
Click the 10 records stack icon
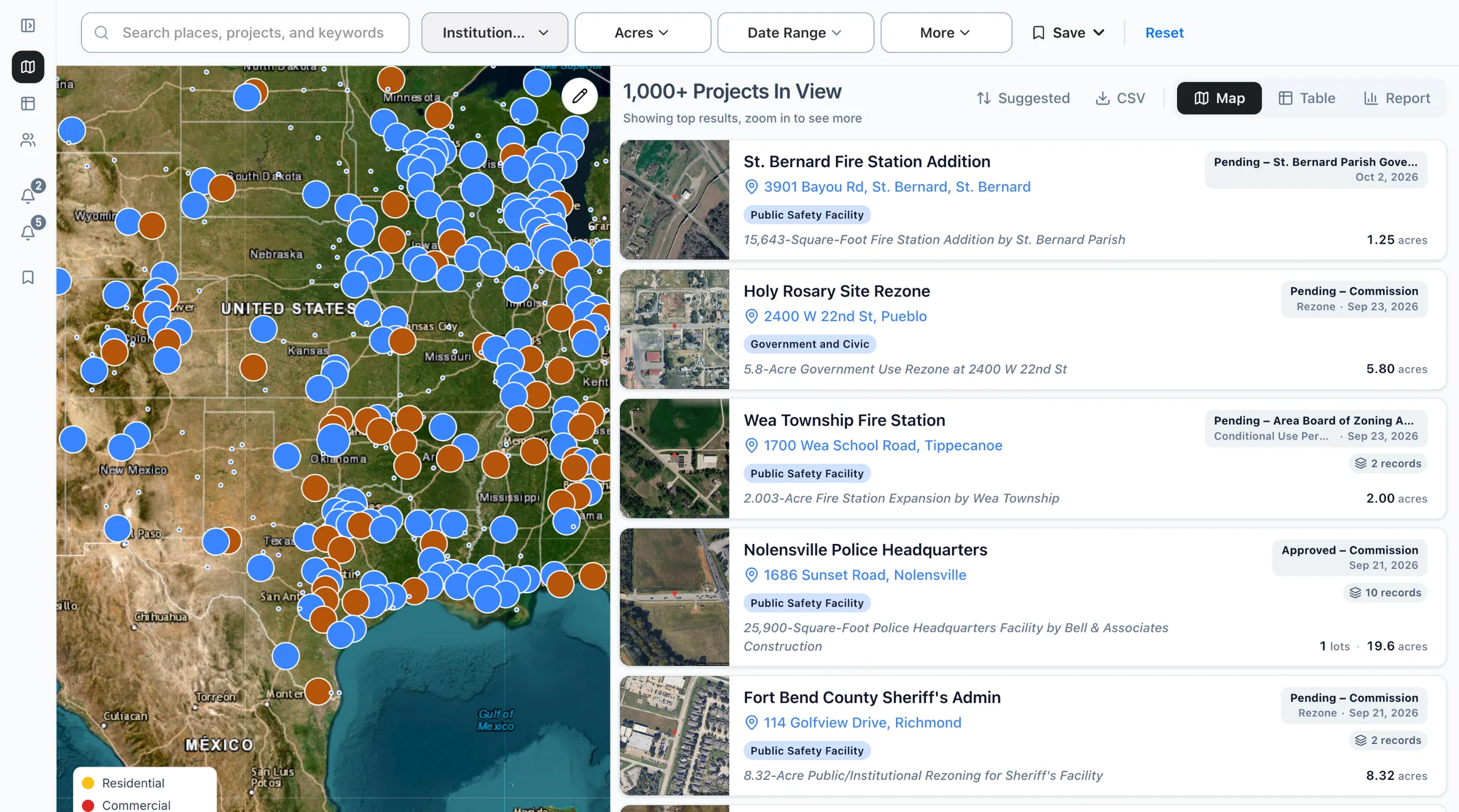pyautogui.click(x=1355, y=593)
